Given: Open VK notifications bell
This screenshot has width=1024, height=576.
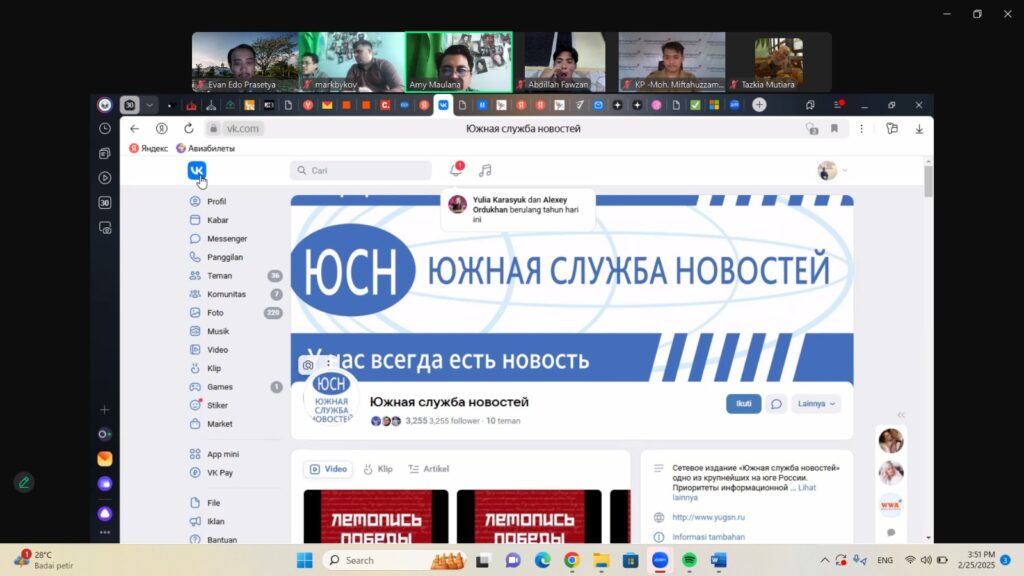Looking at the screenshot, I should (x=456, y=170).
